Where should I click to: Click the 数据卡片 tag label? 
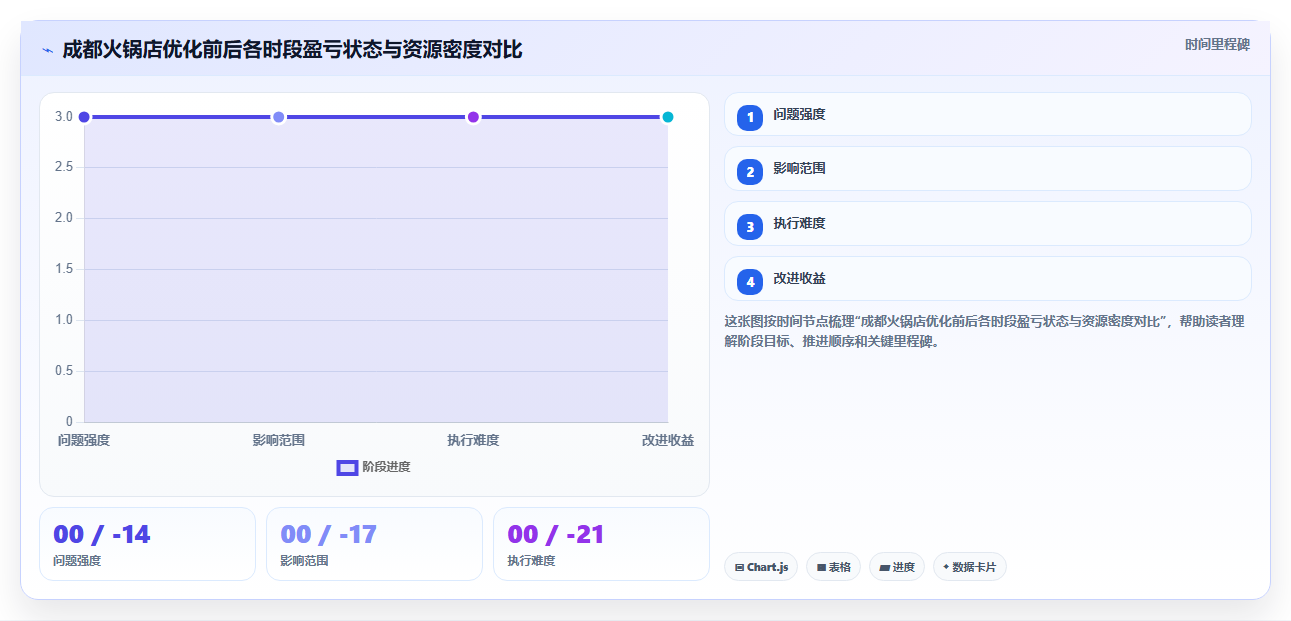pyautogui.click(x=974, y=567)
